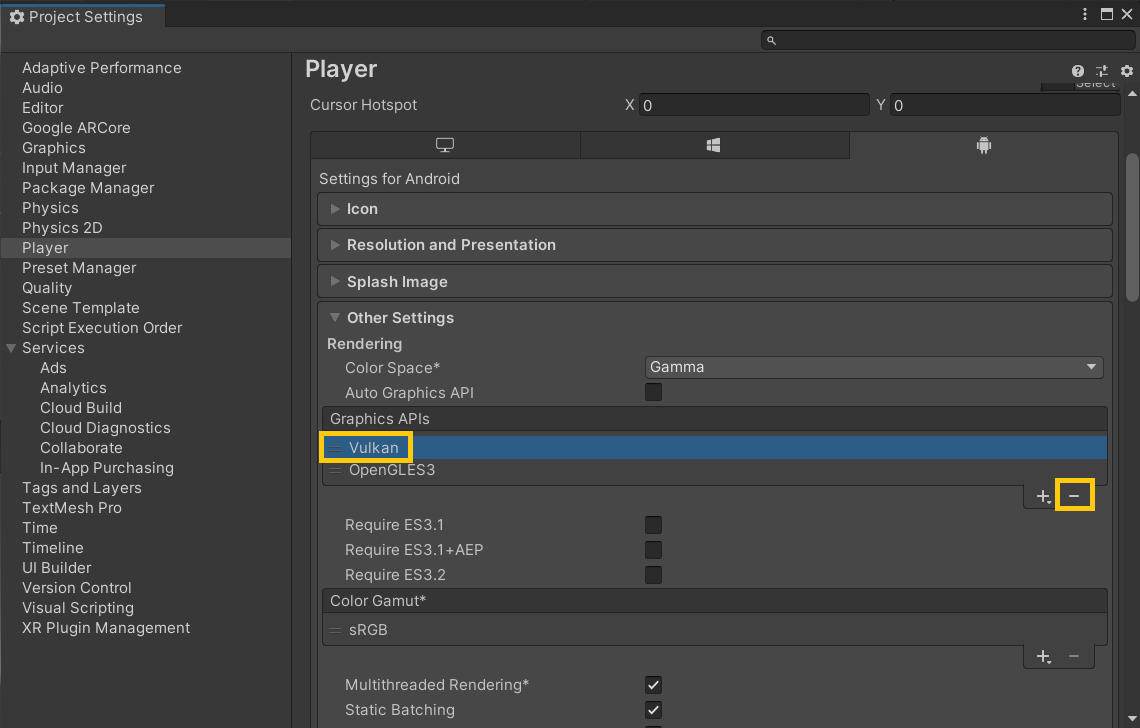
Task: Collapse the Other Settings section
Action: click(334, 318)
